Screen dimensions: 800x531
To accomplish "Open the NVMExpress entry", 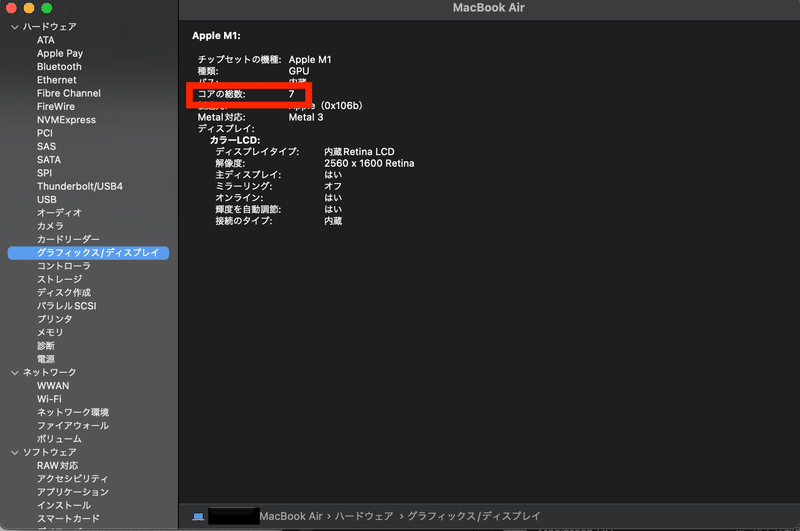I will (66, 119).
